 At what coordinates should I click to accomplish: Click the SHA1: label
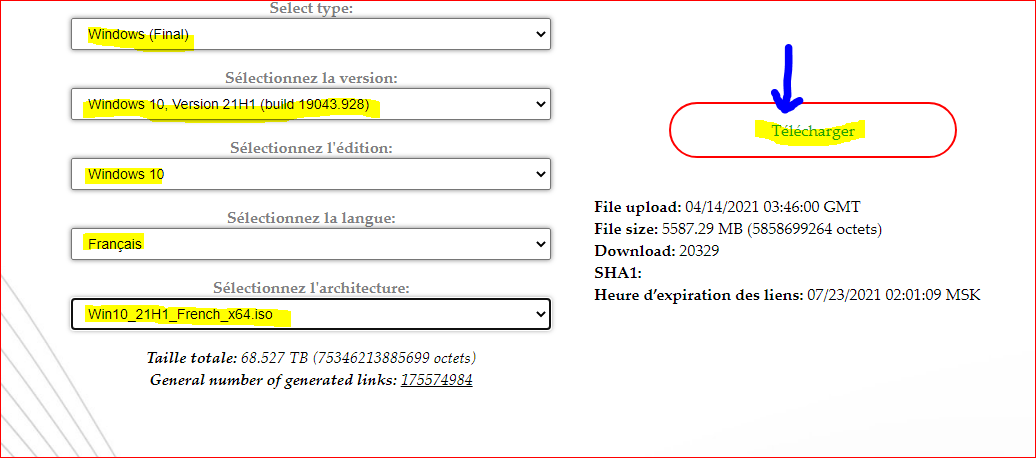[x=618, y=273]
